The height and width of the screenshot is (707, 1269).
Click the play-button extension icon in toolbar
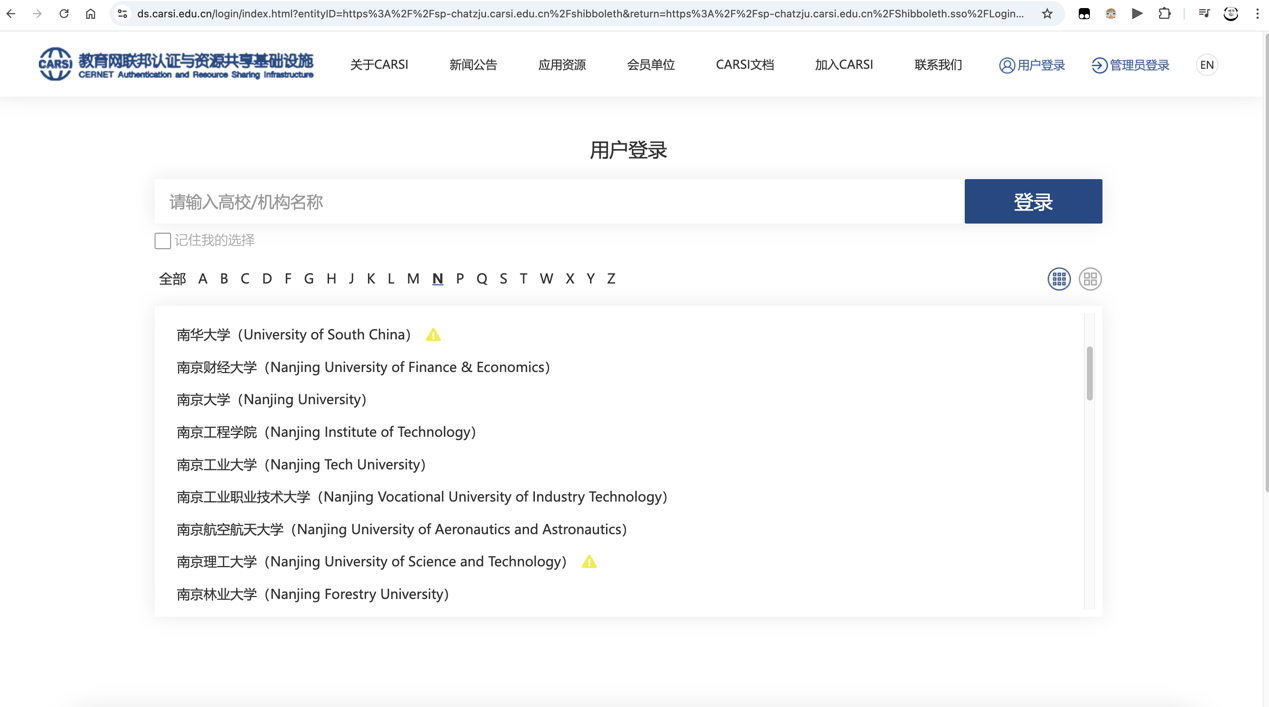[1137, 14]
